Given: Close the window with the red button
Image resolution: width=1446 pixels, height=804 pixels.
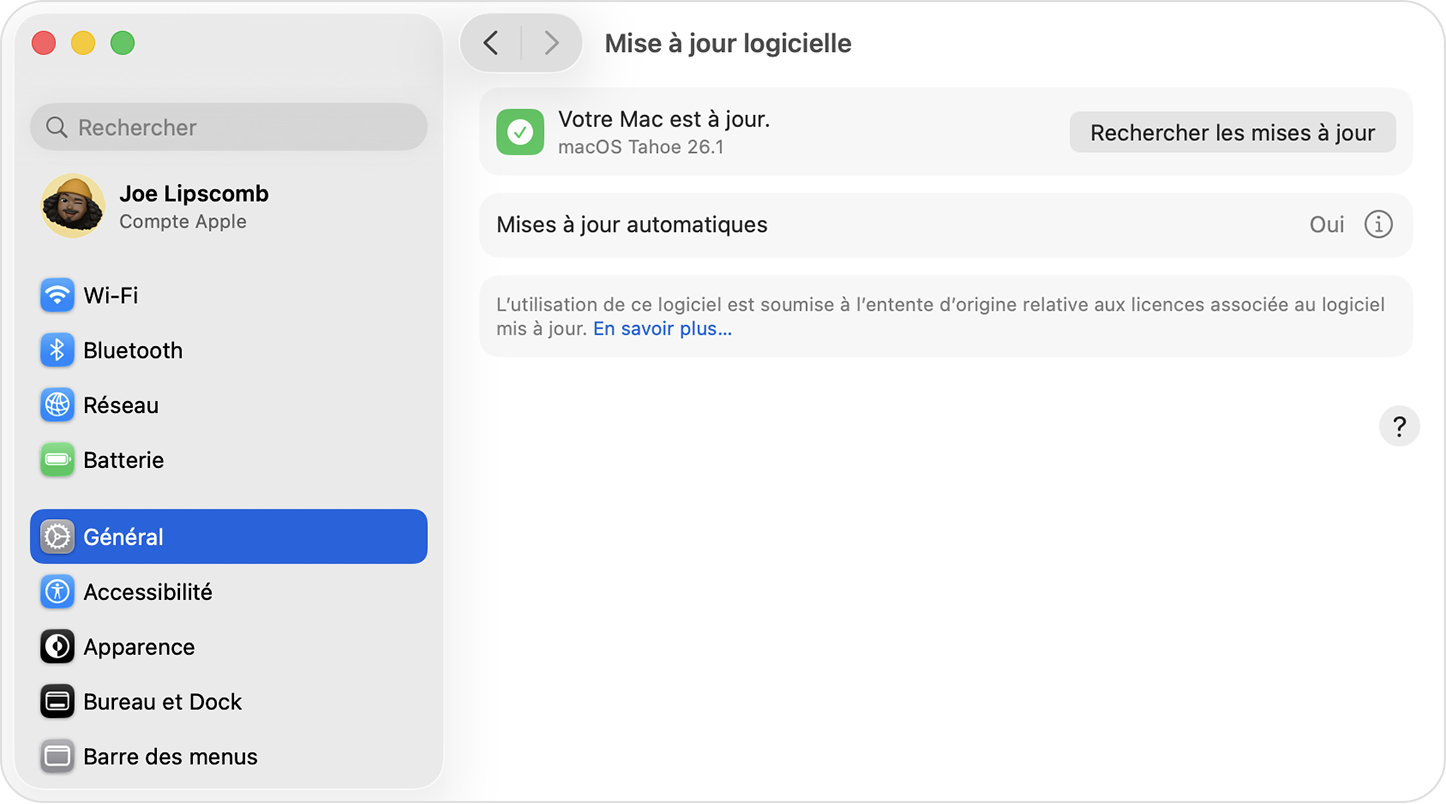Looking at the screenshot, I should pyautogui.click(x=44, y=43).
